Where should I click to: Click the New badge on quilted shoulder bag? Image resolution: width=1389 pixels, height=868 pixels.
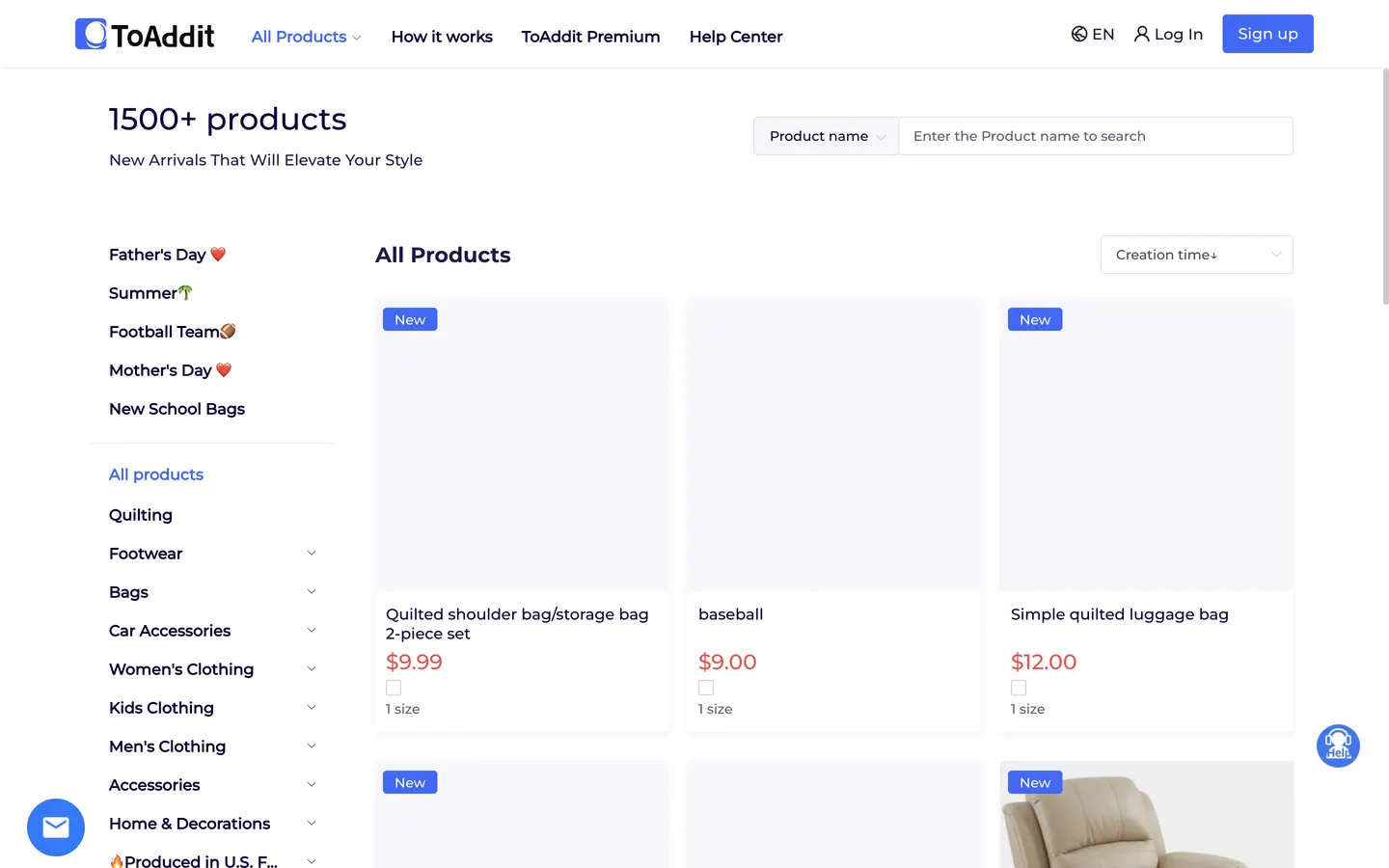(410, 319)
